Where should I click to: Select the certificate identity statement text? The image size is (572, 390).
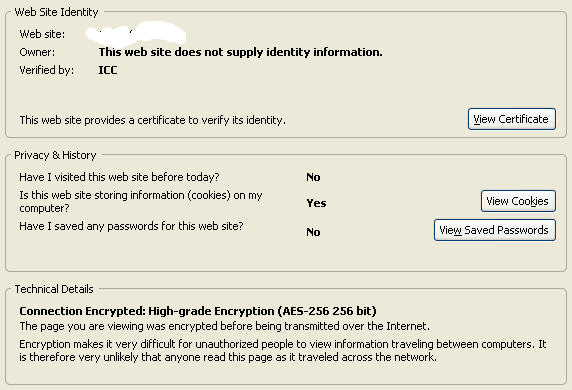(153, 120)
